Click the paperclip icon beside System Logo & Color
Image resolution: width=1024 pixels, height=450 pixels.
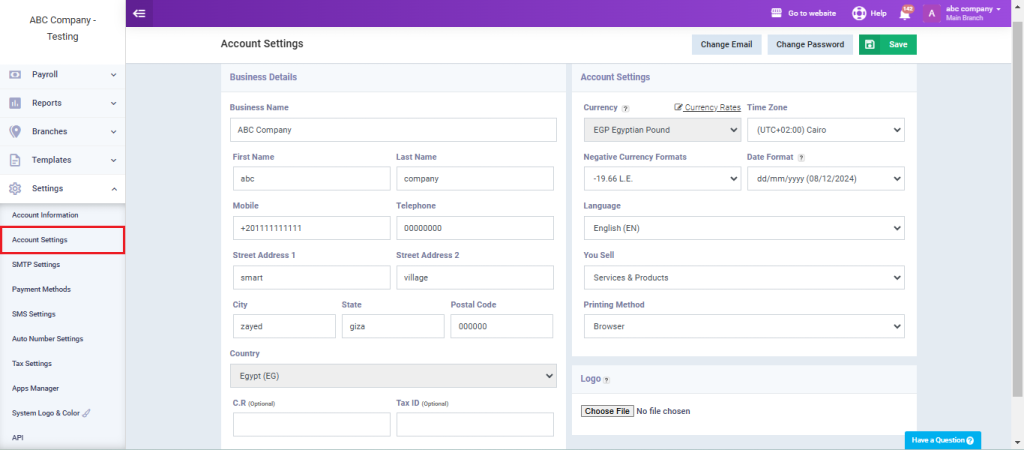click(x=86, y=413)
